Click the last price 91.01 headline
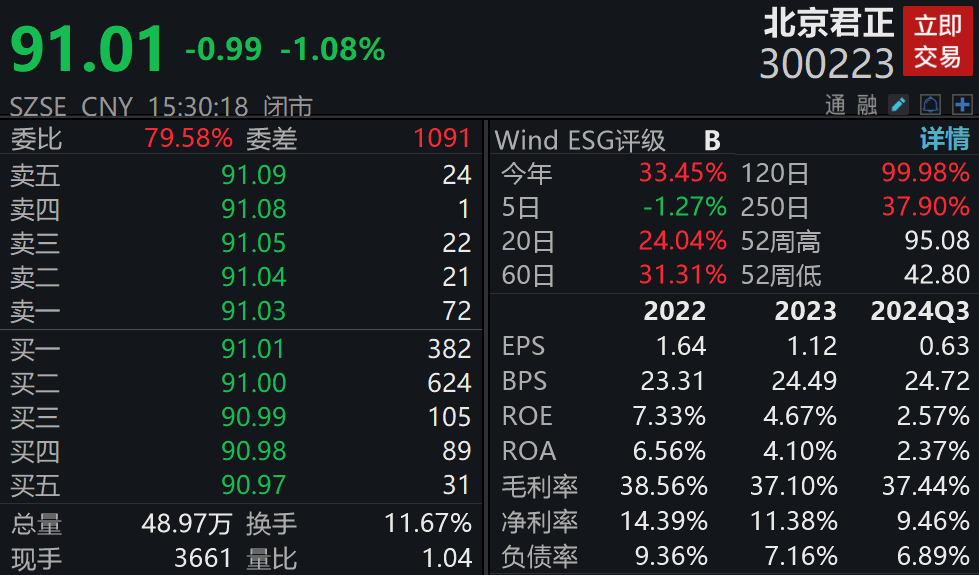Viewport: 979px width, 575px height. pyautogui.click(x=87, y=49)
